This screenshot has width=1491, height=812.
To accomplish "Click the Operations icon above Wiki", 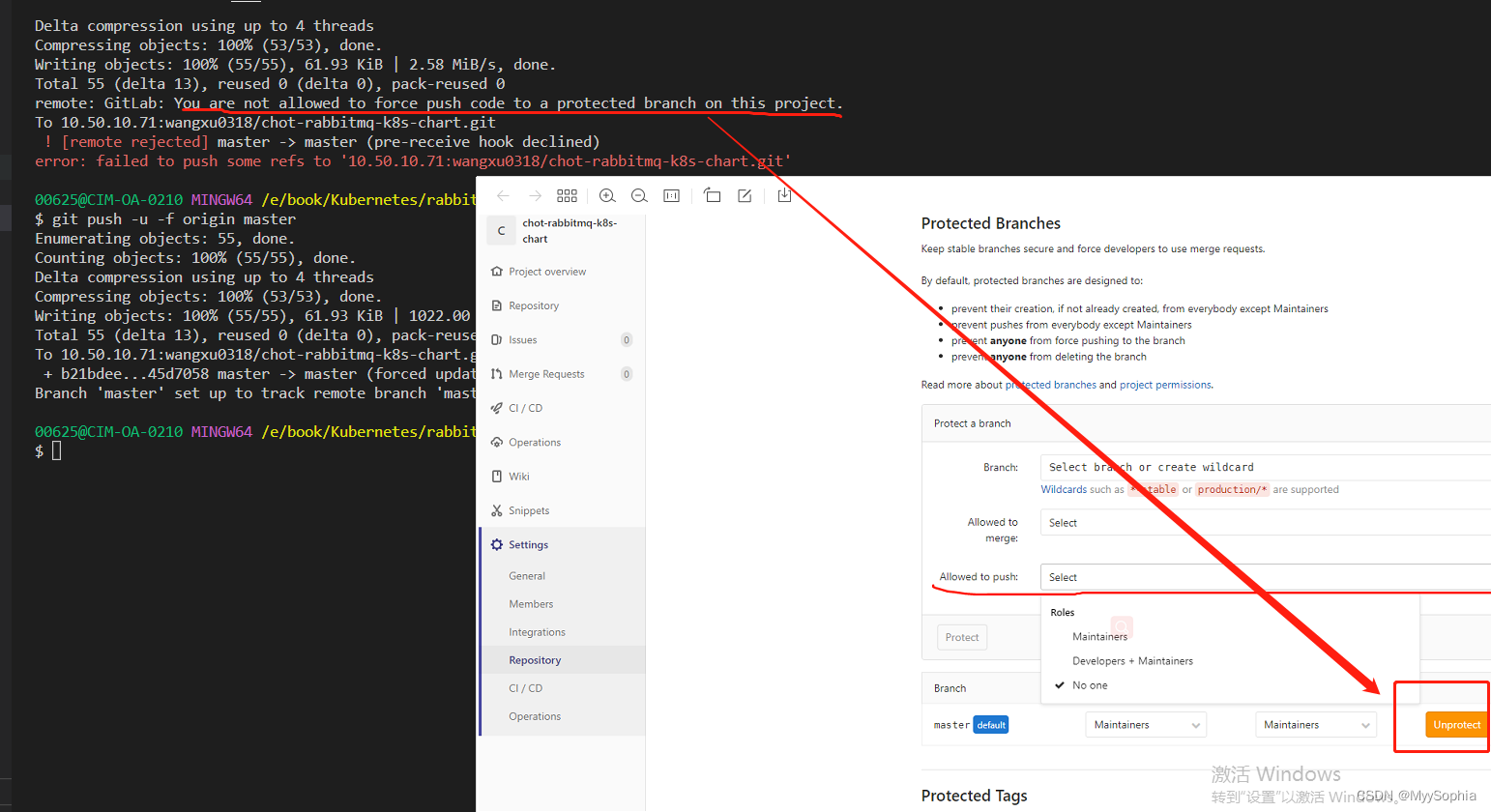I will [x=497, y=443].
